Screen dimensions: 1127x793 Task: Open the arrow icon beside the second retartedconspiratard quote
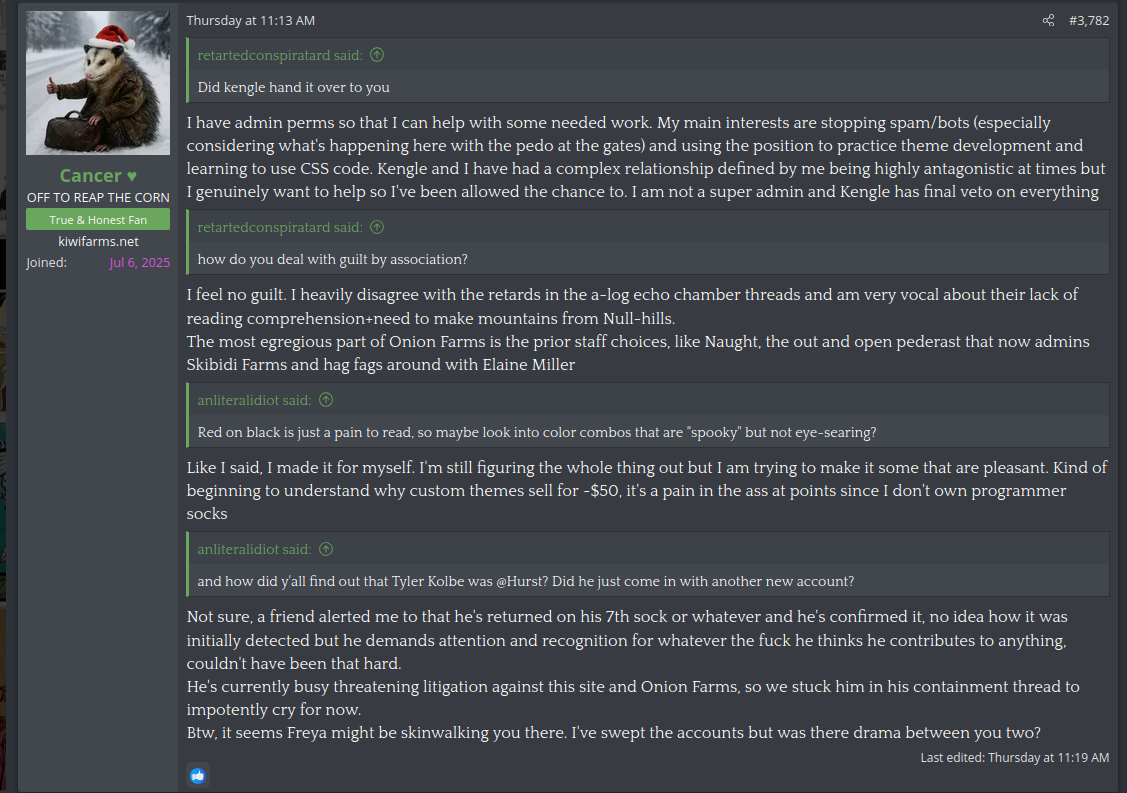[377, 227]
